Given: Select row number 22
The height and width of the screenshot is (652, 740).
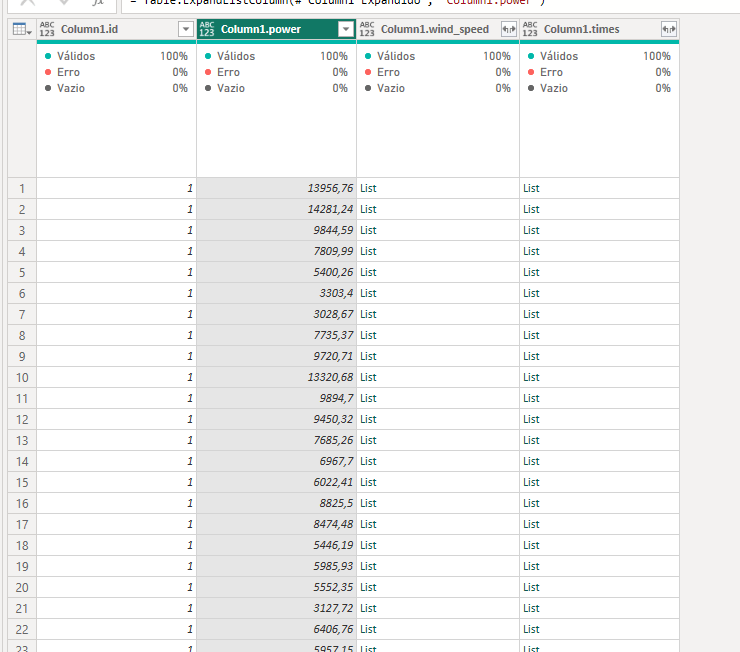Looking at the screenshot, I should pos(22,629).
